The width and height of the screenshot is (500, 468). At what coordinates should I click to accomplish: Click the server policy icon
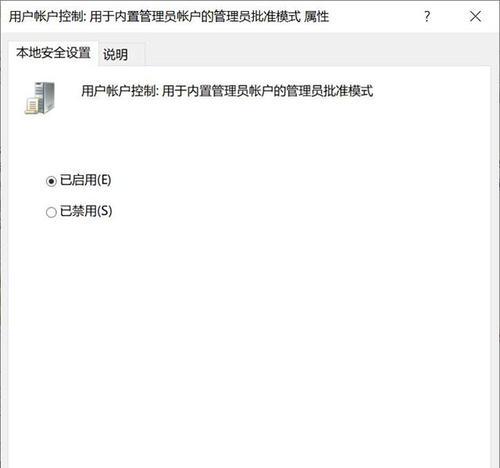(x=40, y=98)
